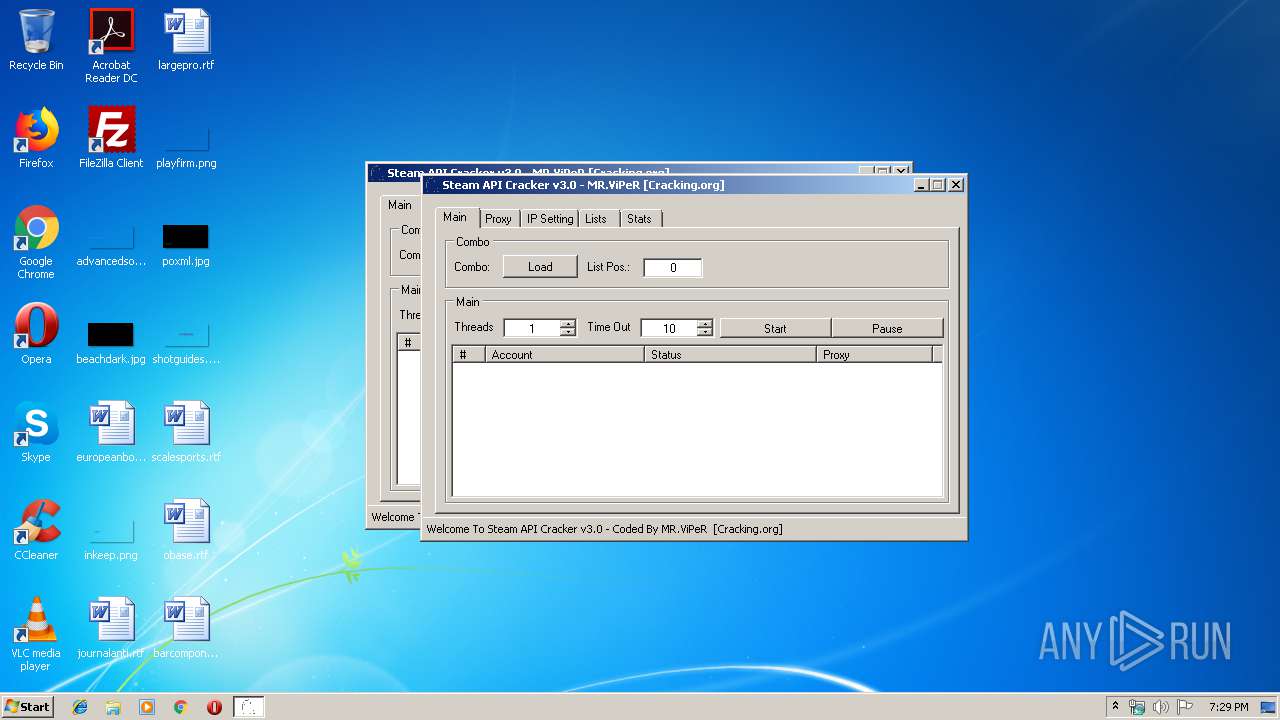
Task: Select poxml.jpg file icon
Action: click(x=186, y=245)
